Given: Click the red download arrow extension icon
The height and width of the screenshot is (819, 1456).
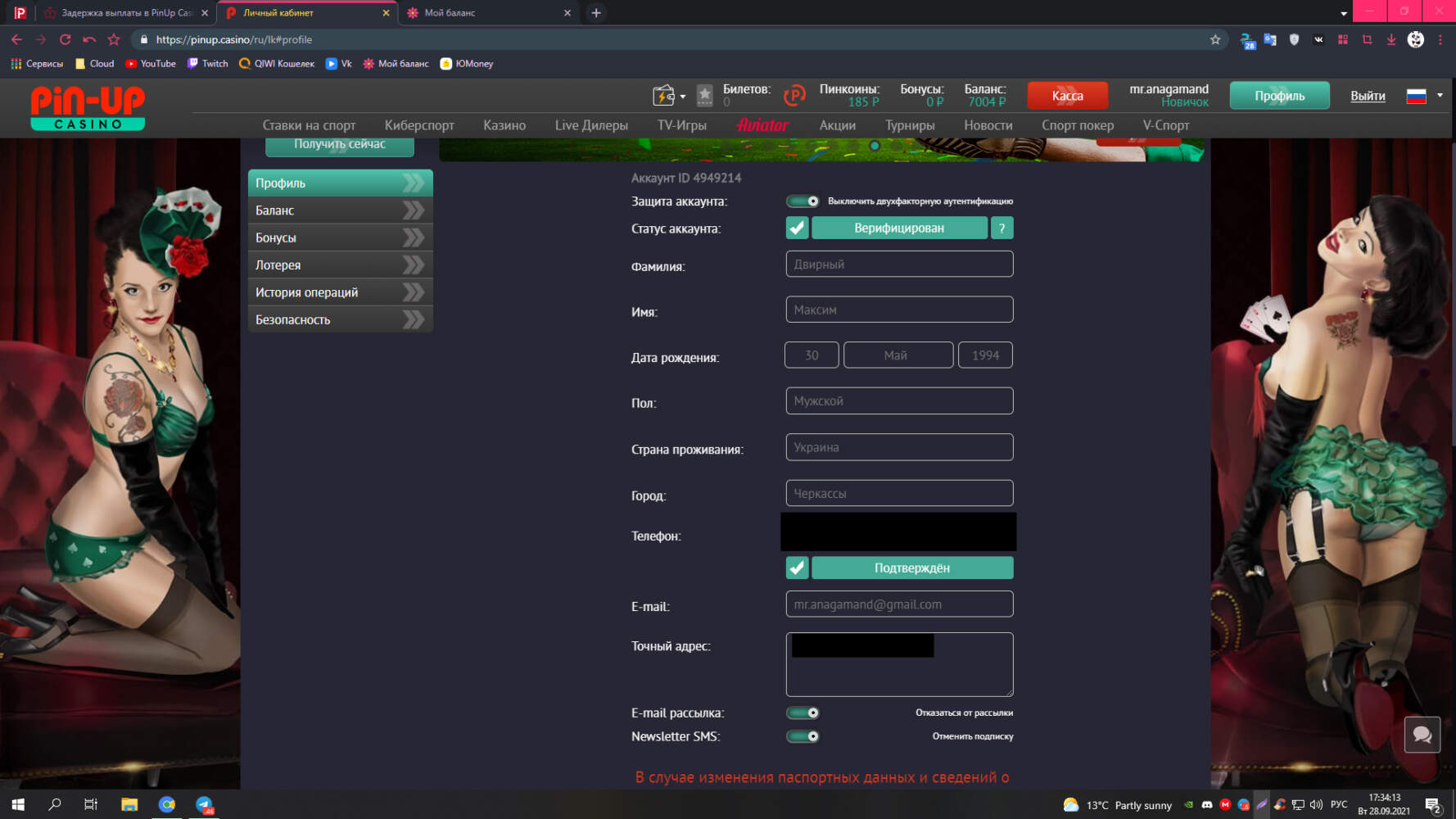Looking at the screenshot, I should coord(1390,39).
